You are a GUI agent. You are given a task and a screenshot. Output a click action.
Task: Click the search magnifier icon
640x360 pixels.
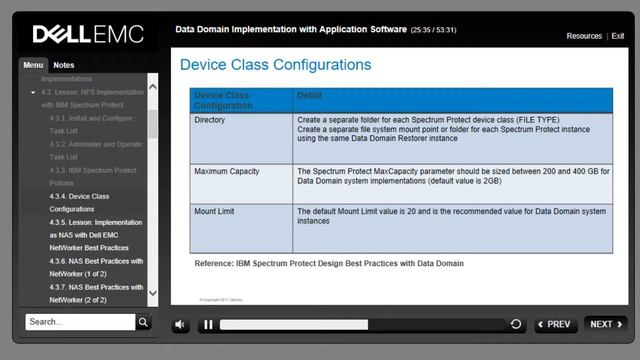143,322
